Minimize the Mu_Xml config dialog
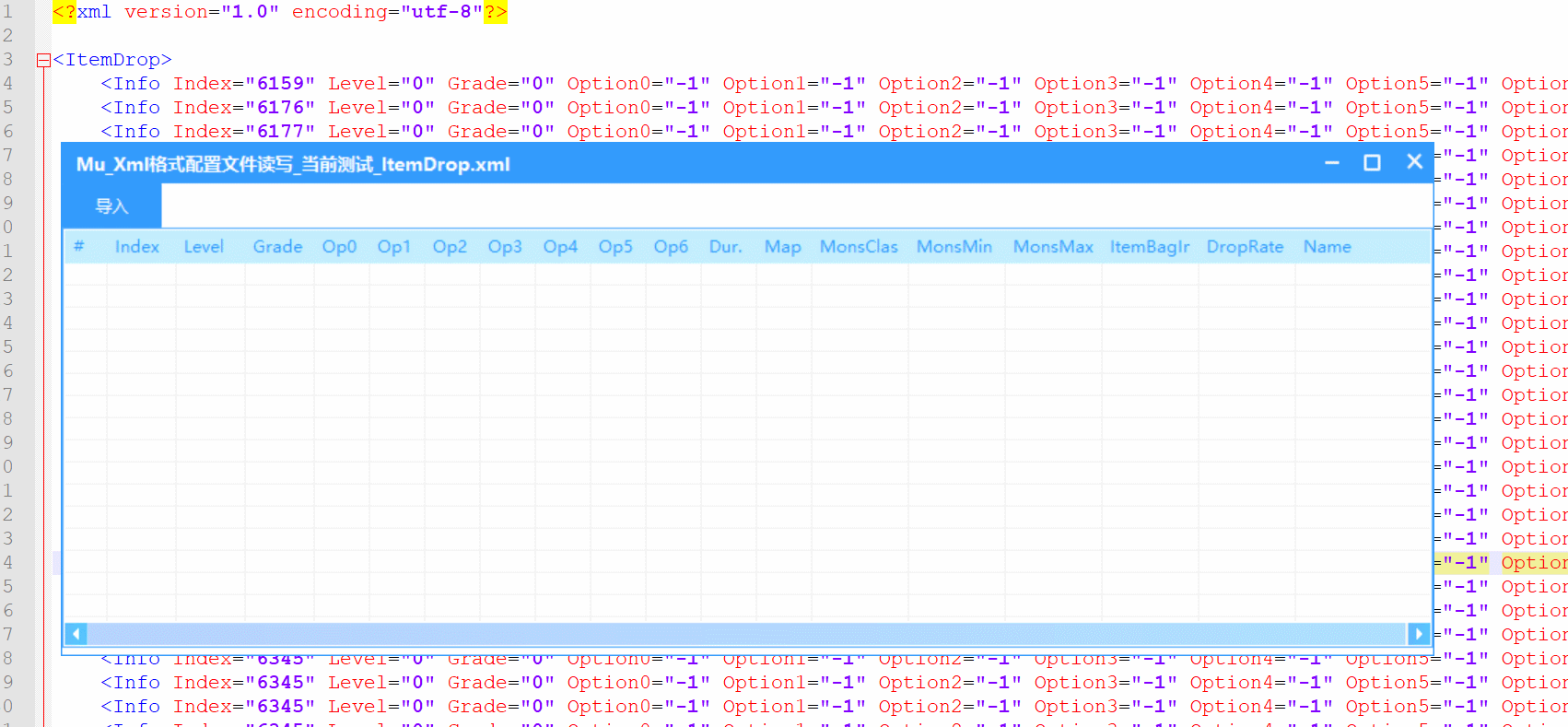Viewport: 1568px width, 727px height. pyautogui.click(x=1331, y=163)
